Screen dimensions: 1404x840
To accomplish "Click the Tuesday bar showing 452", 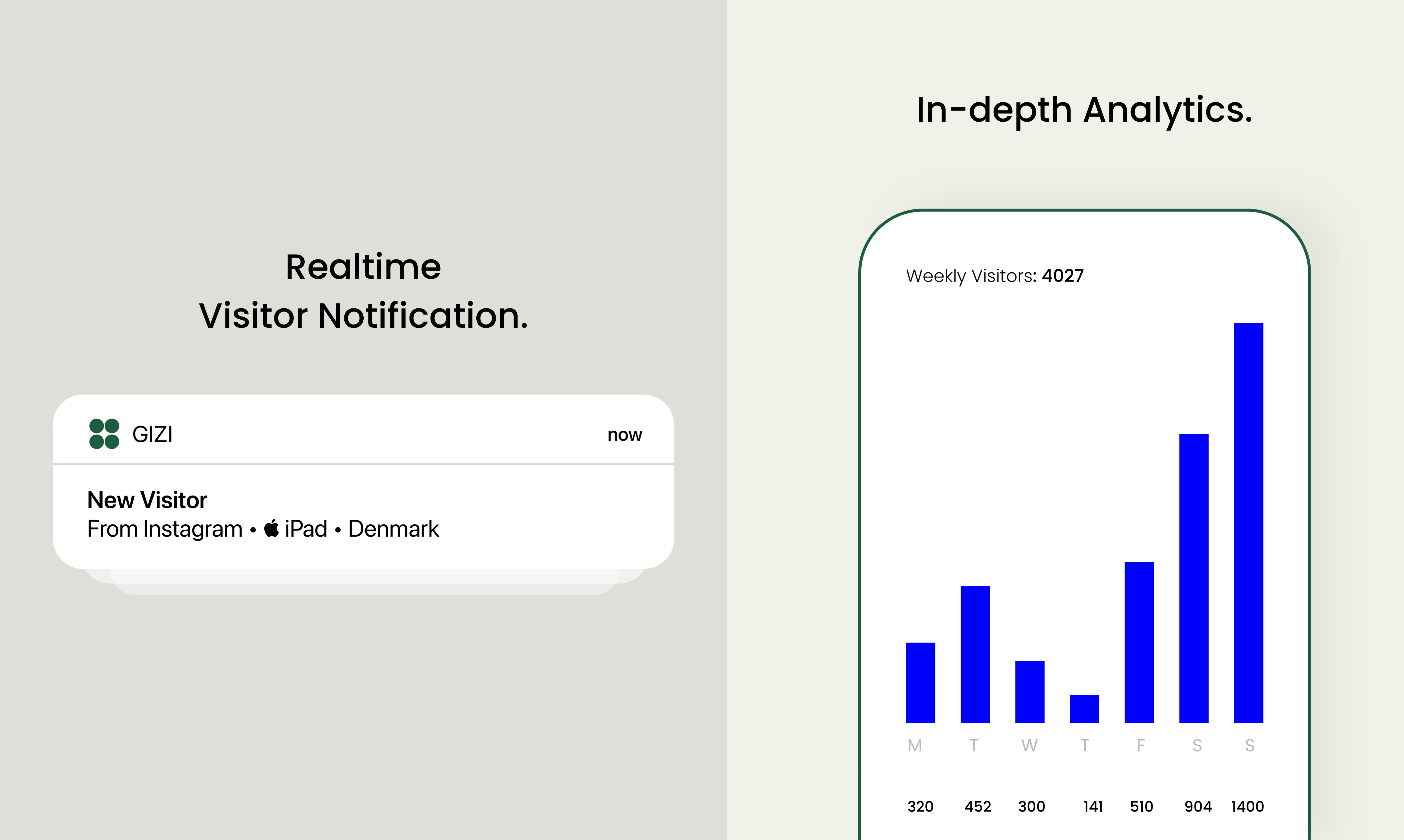I will (975, 654).
